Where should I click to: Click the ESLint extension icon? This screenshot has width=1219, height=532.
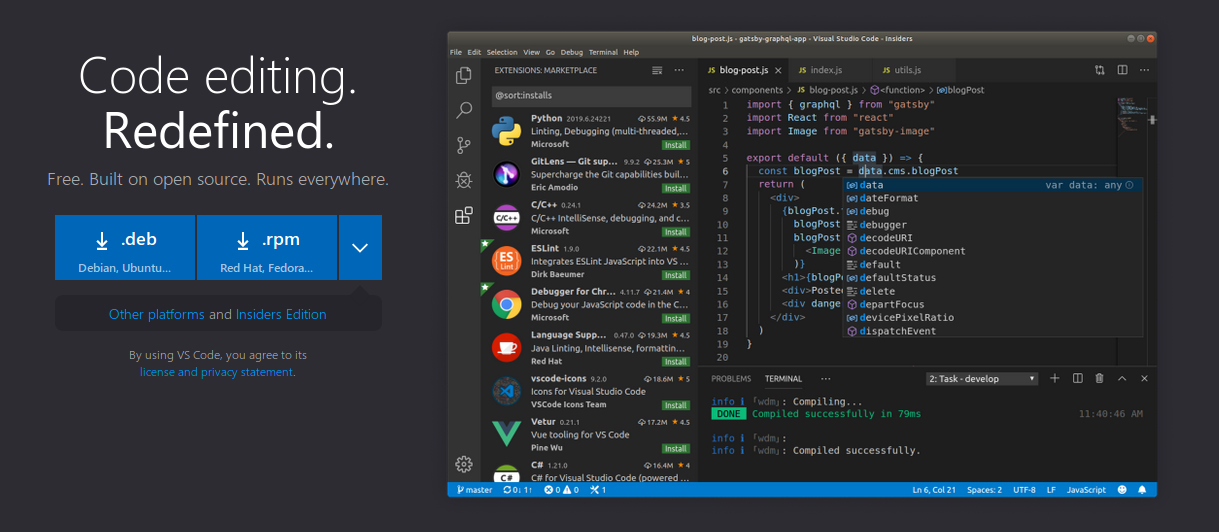point(507,261)
